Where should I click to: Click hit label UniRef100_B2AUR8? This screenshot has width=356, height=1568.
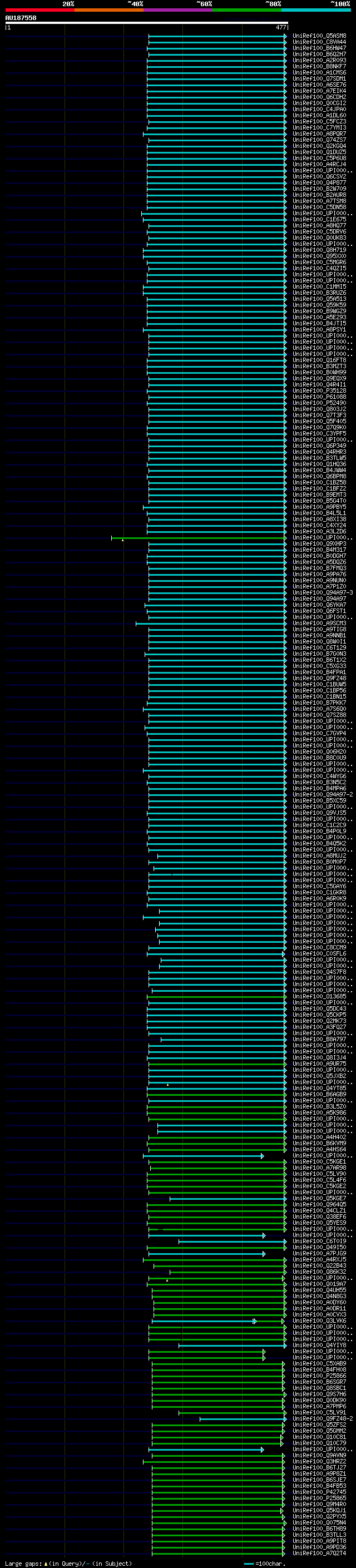point(319,195)
